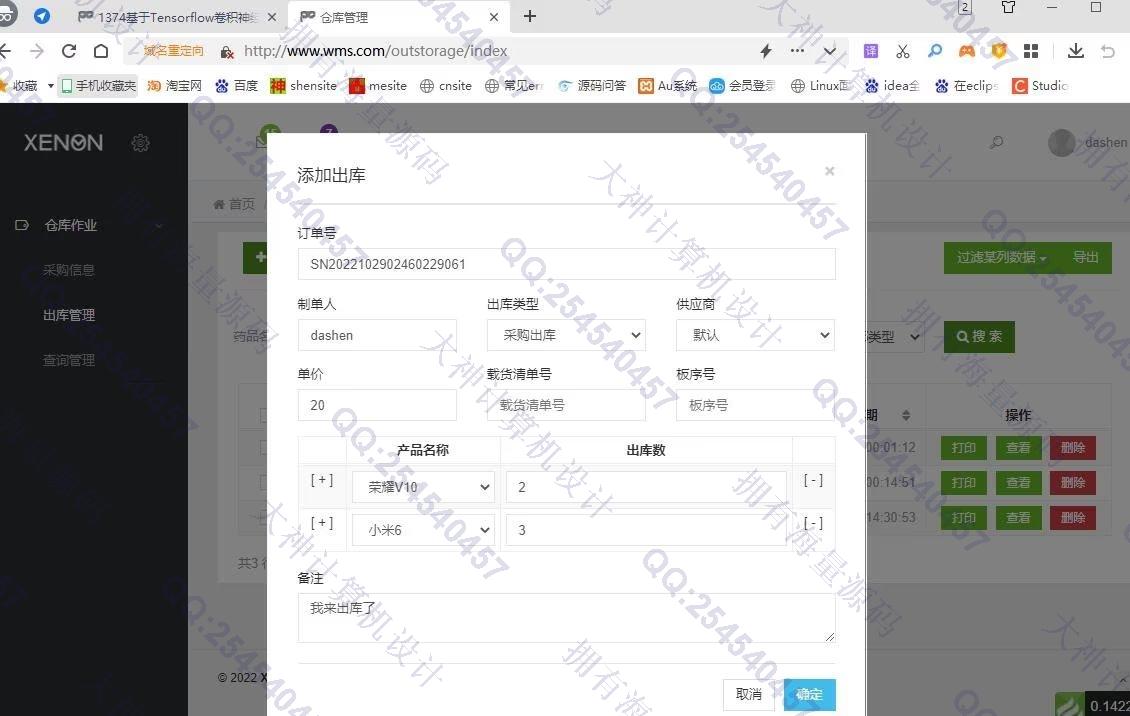Click the browser forward arrow

pyautogui.click(x=37, y=51)
